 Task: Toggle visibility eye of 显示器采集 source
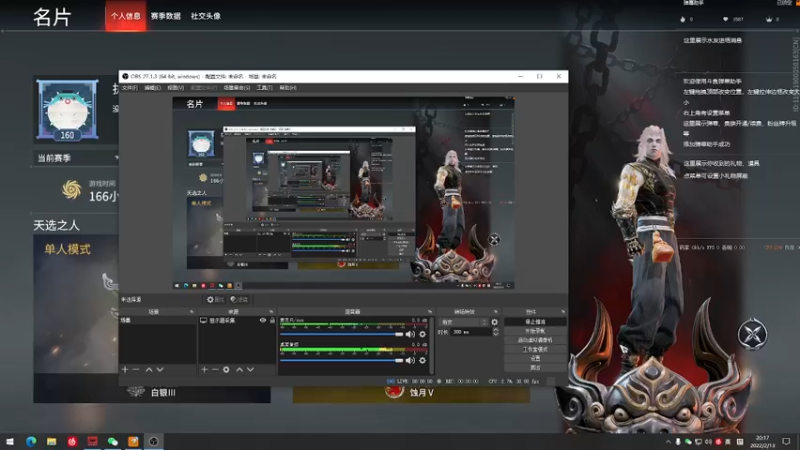point(263,320)
